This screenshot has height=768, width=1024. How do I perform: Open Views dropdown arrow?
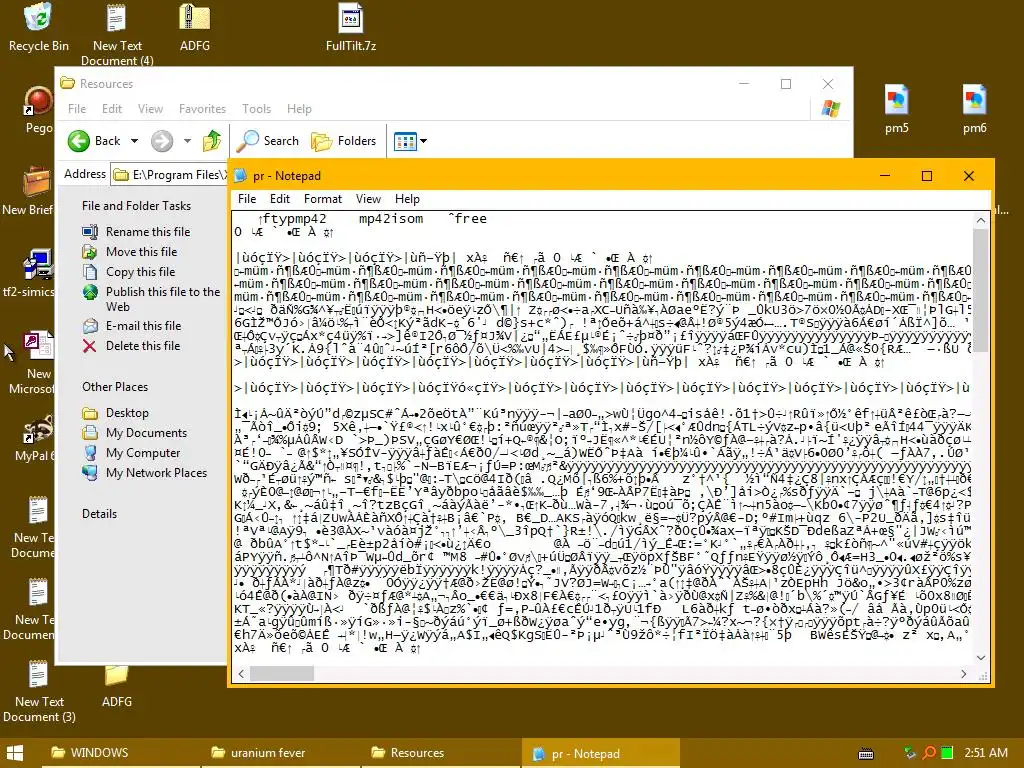click(x=423, y=141)
